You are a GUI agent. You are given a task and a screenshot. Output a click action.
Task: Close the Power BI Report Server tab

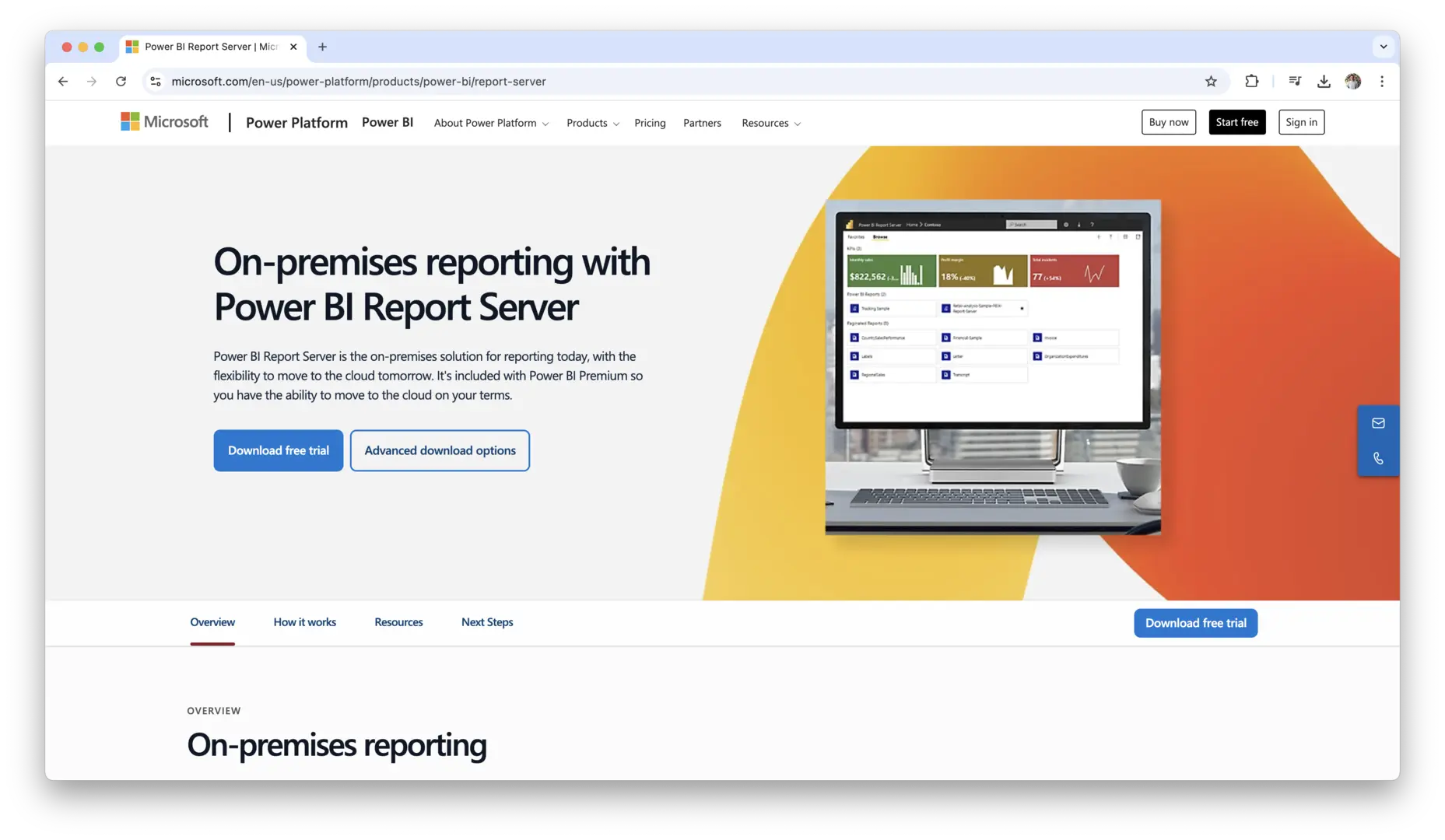pyautogui.click(x=293, y=47)
